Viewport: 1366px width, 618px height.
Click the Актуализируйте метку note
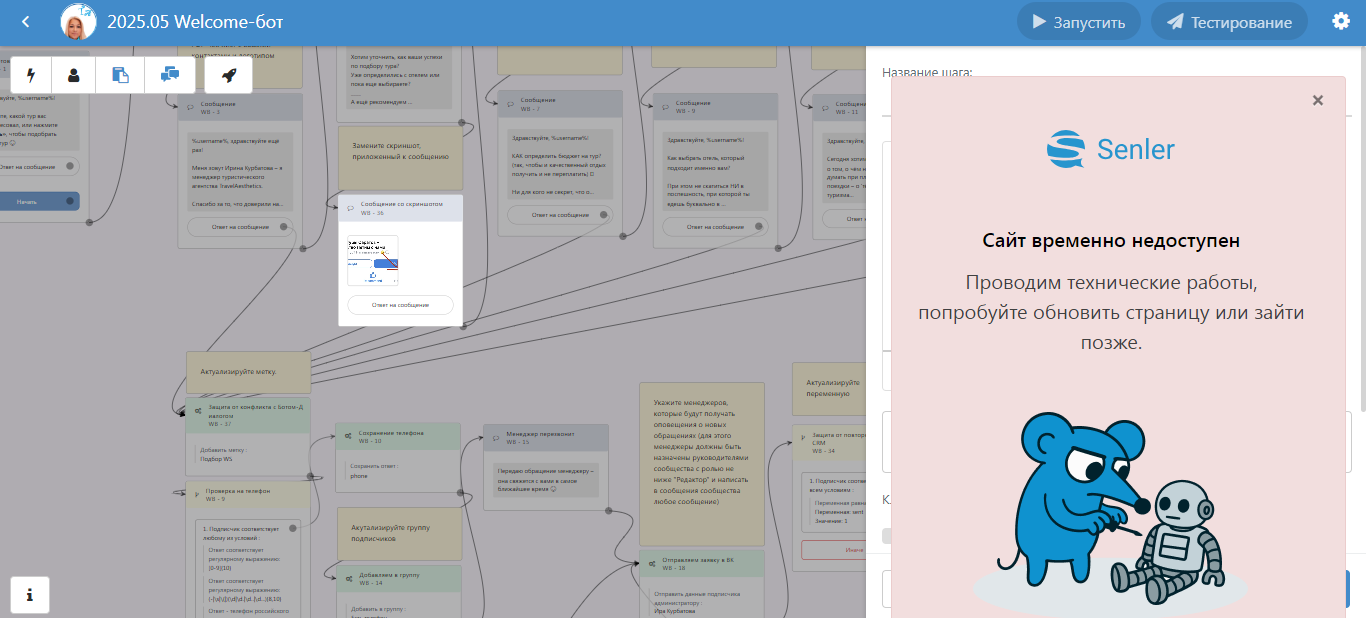(x=248, y=372)
